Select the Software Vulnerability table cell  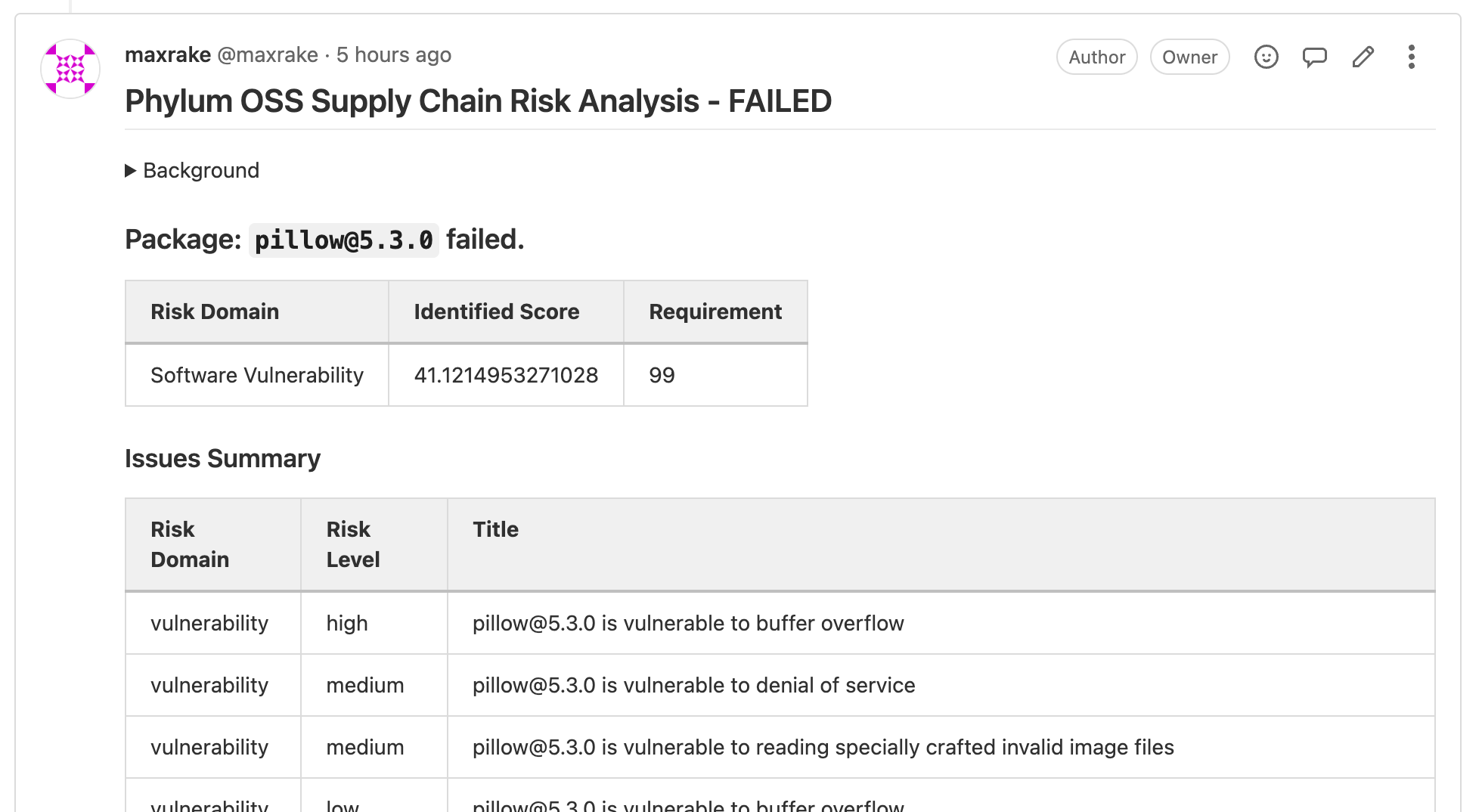257,375
